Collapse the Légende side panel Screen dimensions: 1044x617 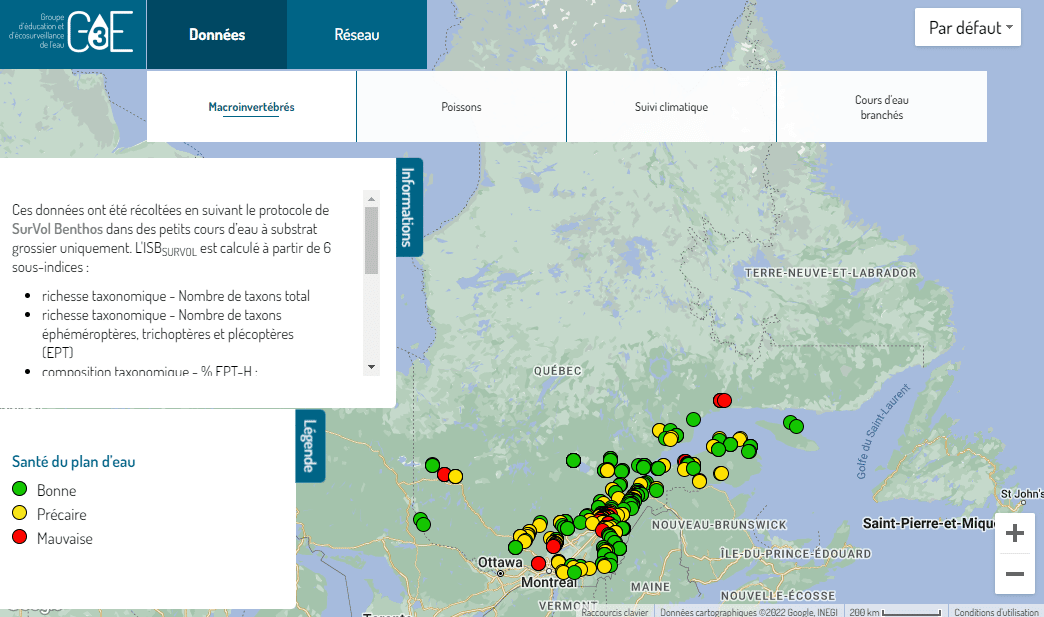tap(310, 445)
